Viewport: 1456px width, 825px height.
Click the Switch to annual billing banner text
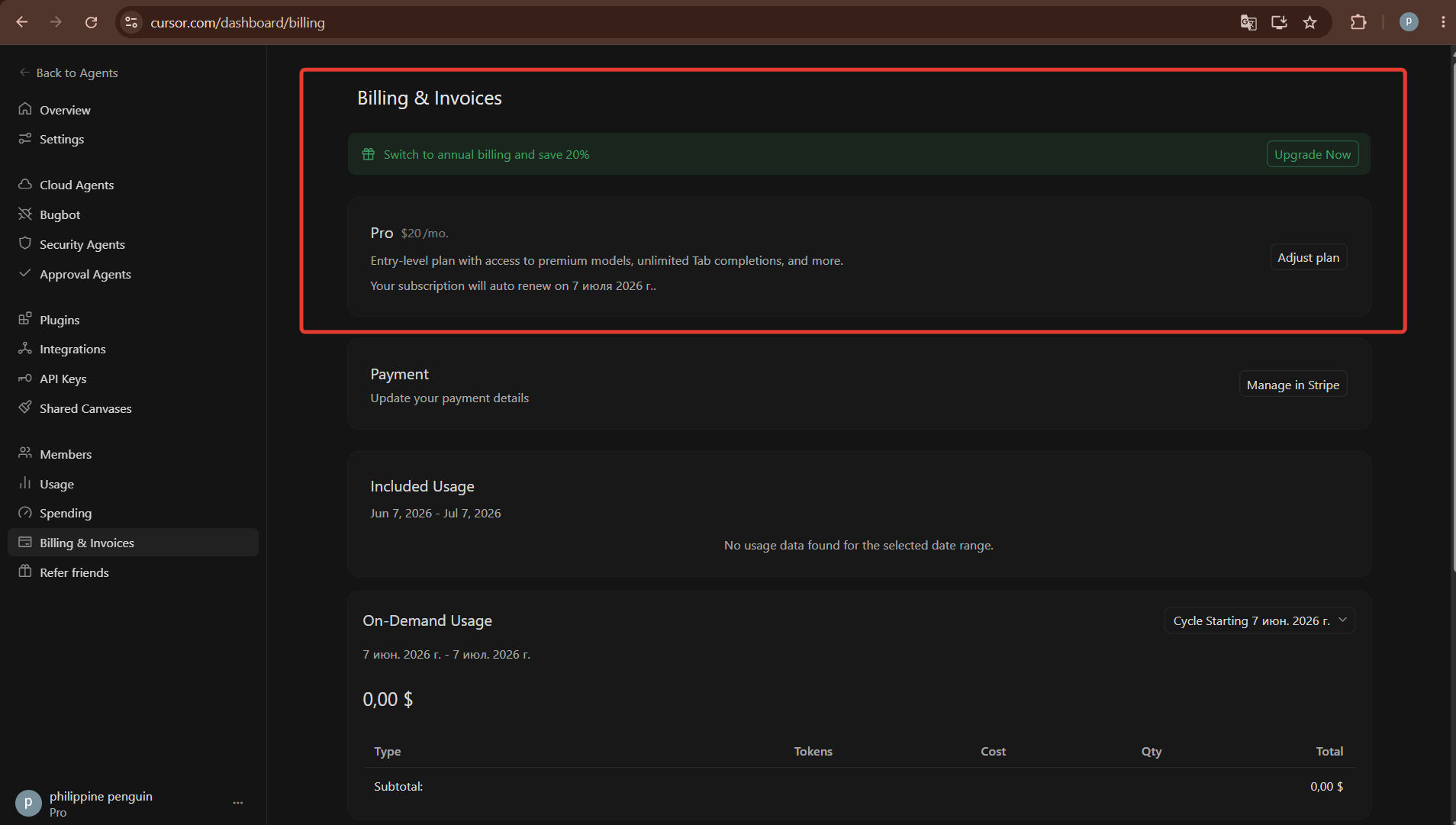tap(486, 154)
